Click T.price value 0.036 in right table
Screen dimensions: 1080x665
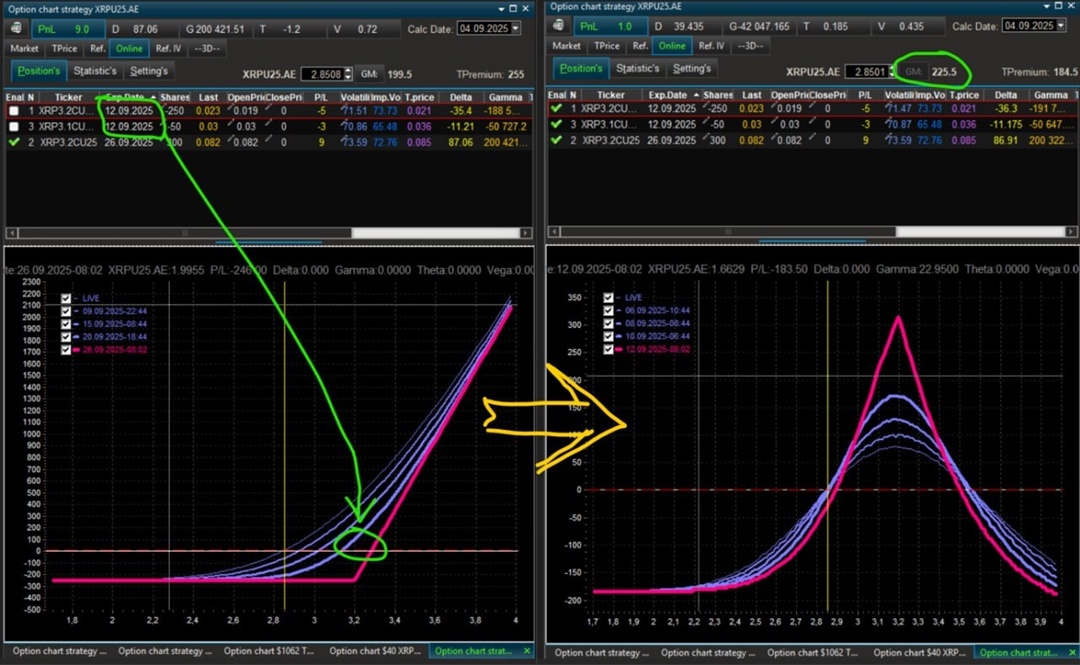pyautogui.click(x=963, y=124)
